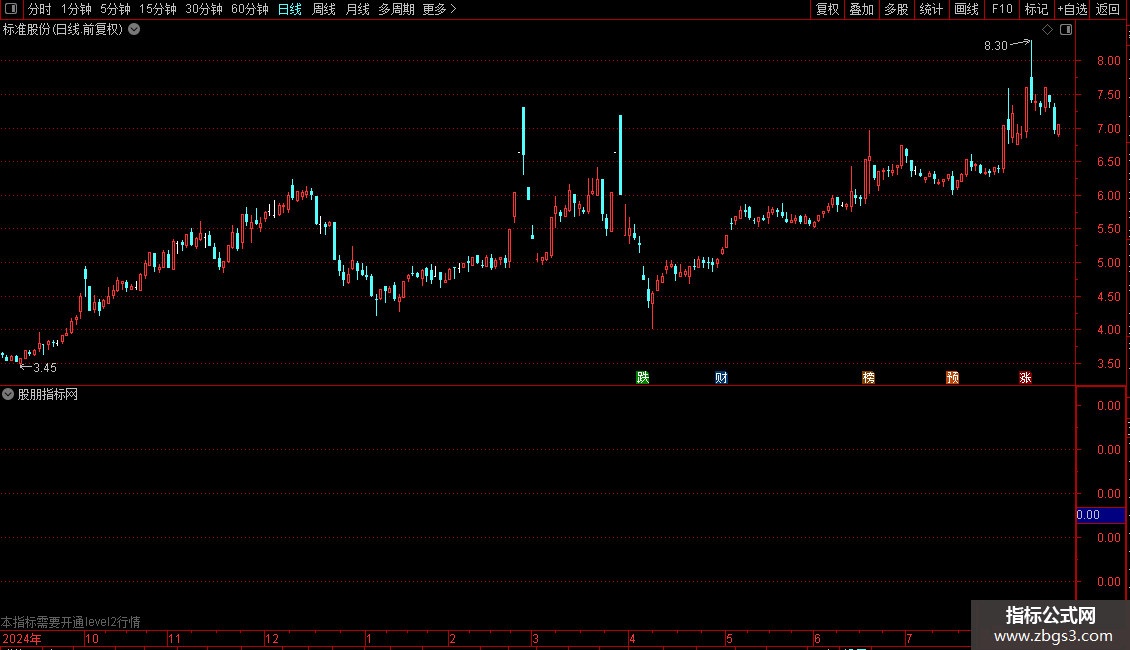Image resolution: width=1130 pixels, height=650 pixels.
Task: Click the 3.45 low price label
Action: [x=45, y=368]
